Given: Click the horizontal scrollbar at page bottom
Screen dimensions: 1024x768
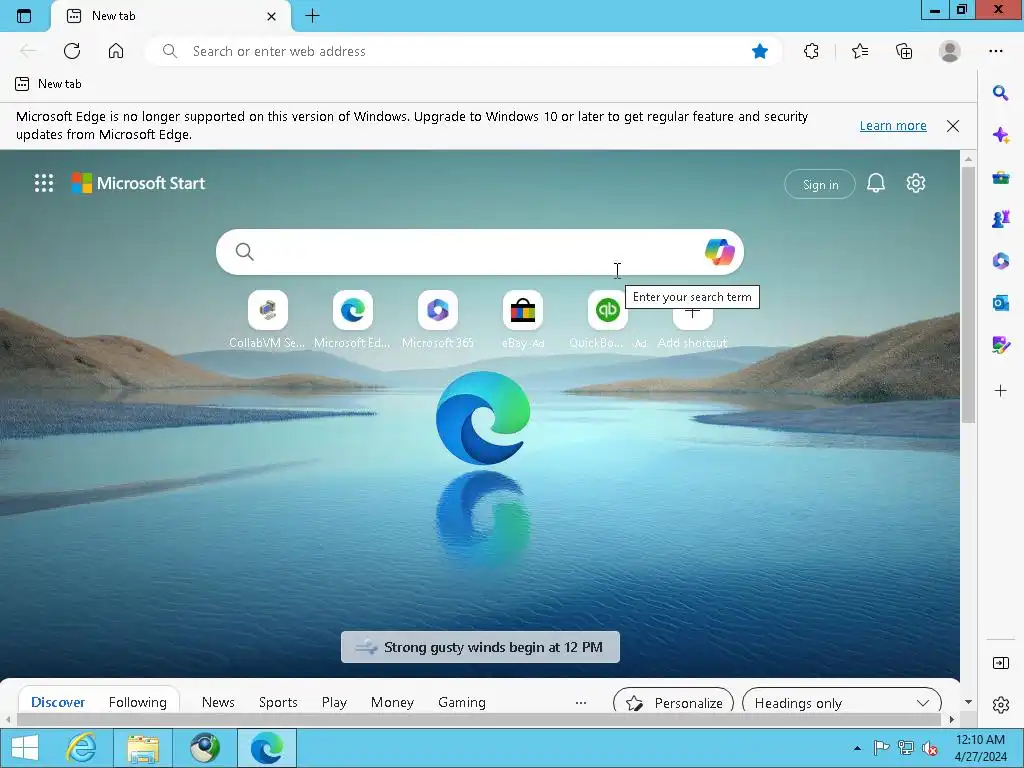Looking at the screenshot, I should click(x=480, y=719).
